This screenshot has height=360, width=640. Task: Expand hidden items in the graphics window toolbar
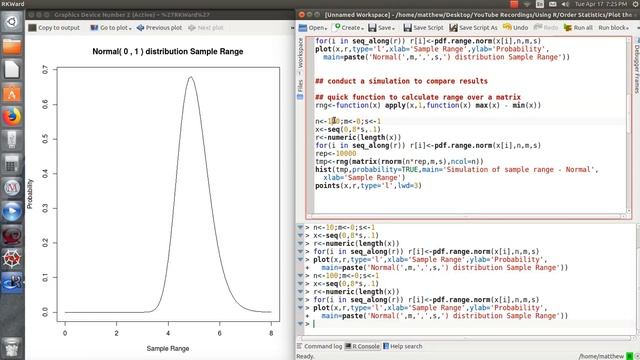pyautogui.click(x=293, y=28)
